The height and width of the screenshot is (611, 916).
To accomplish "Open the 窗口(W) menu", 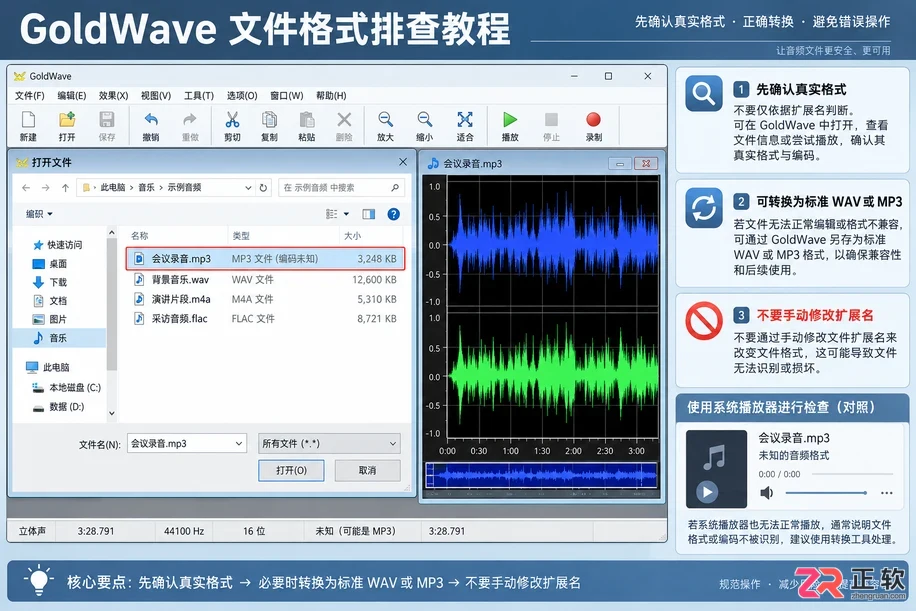I will [x=286, y=95].
